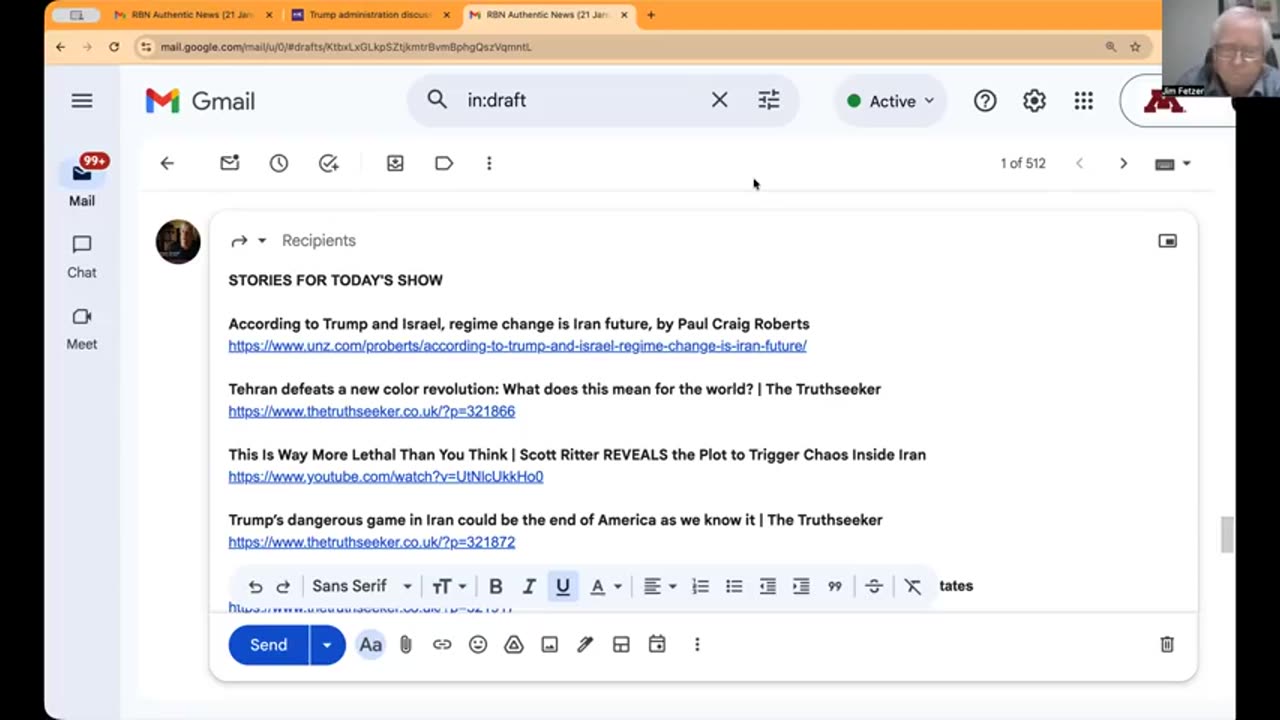Insert files using Google Drive
This screenshot has width=1280, height=720.
[514, 645]
